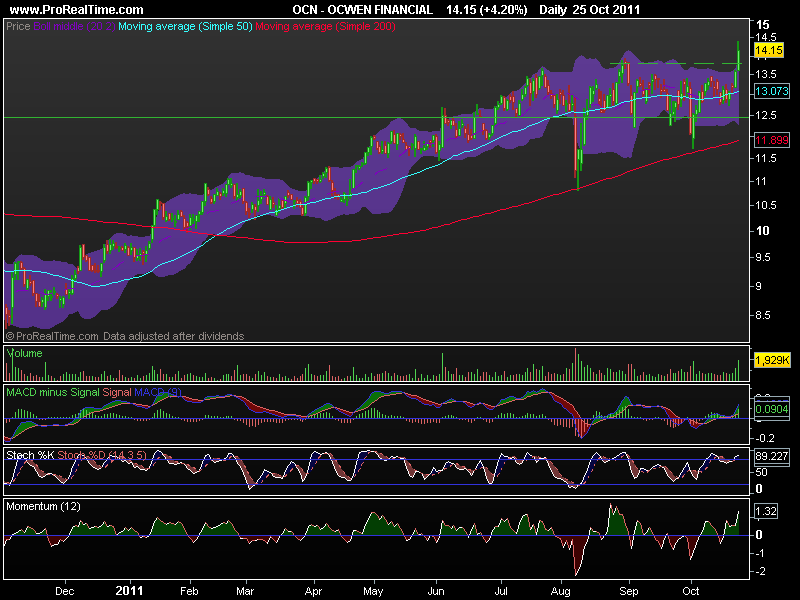Click the yellow 1,929K volume tag
Screen dimensions: 800x600
(x=772, y=360)
